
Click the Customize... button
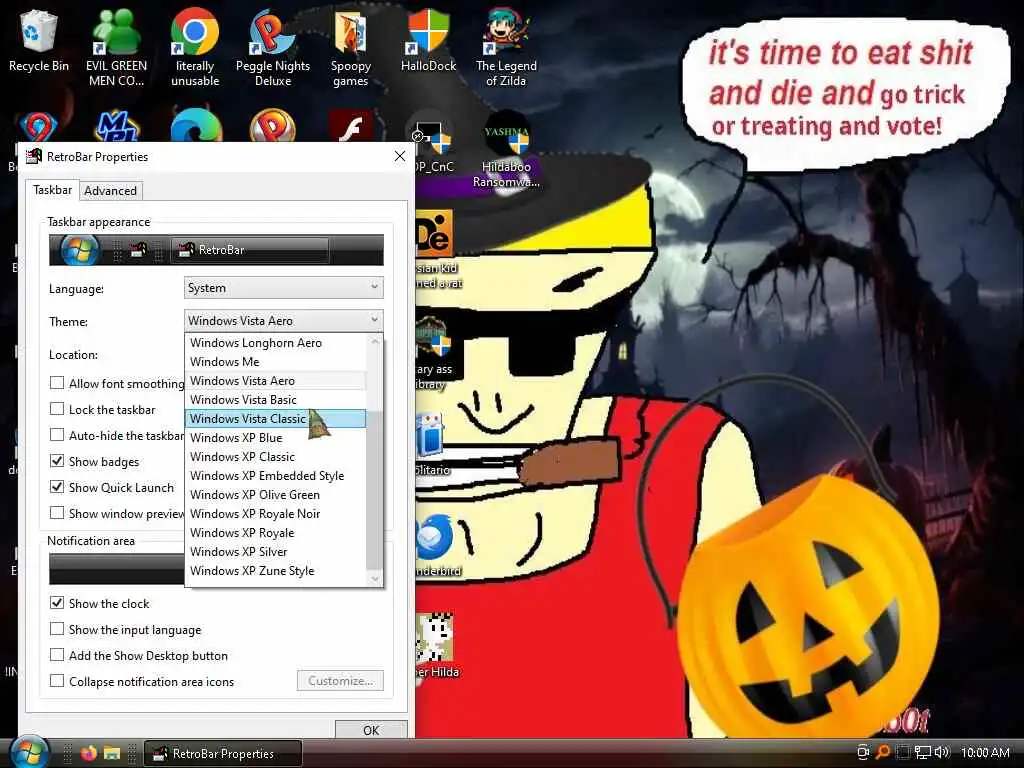click(x=340, y=680)
